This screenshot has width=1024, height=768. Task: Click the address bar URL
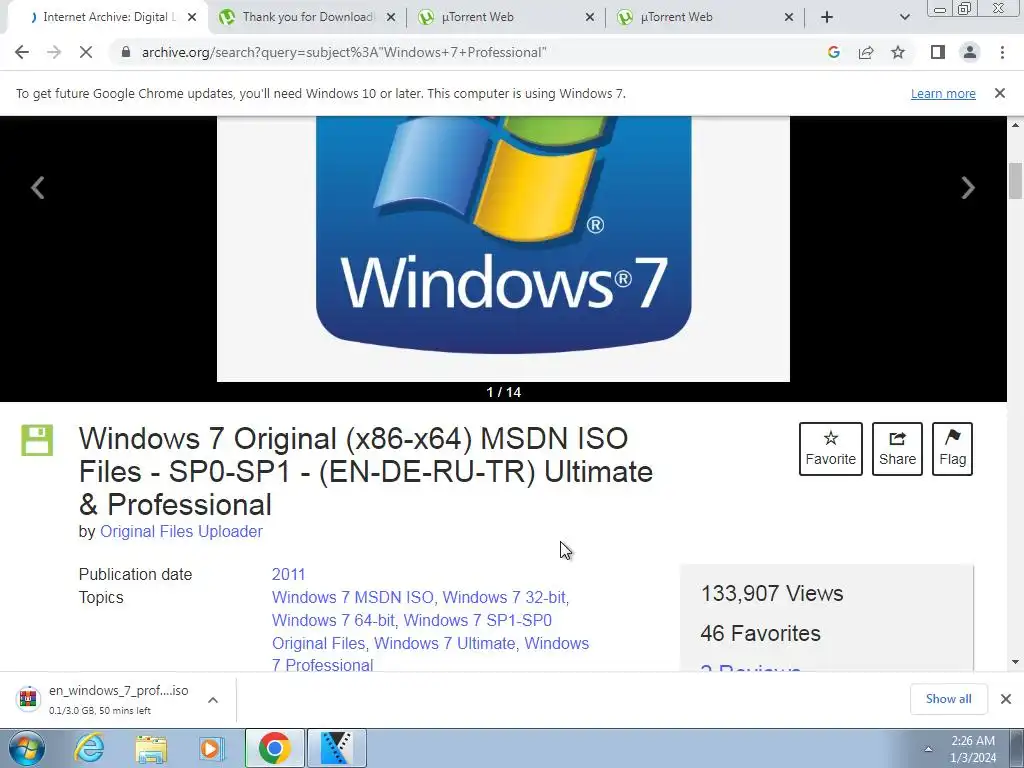coord(344,52)
